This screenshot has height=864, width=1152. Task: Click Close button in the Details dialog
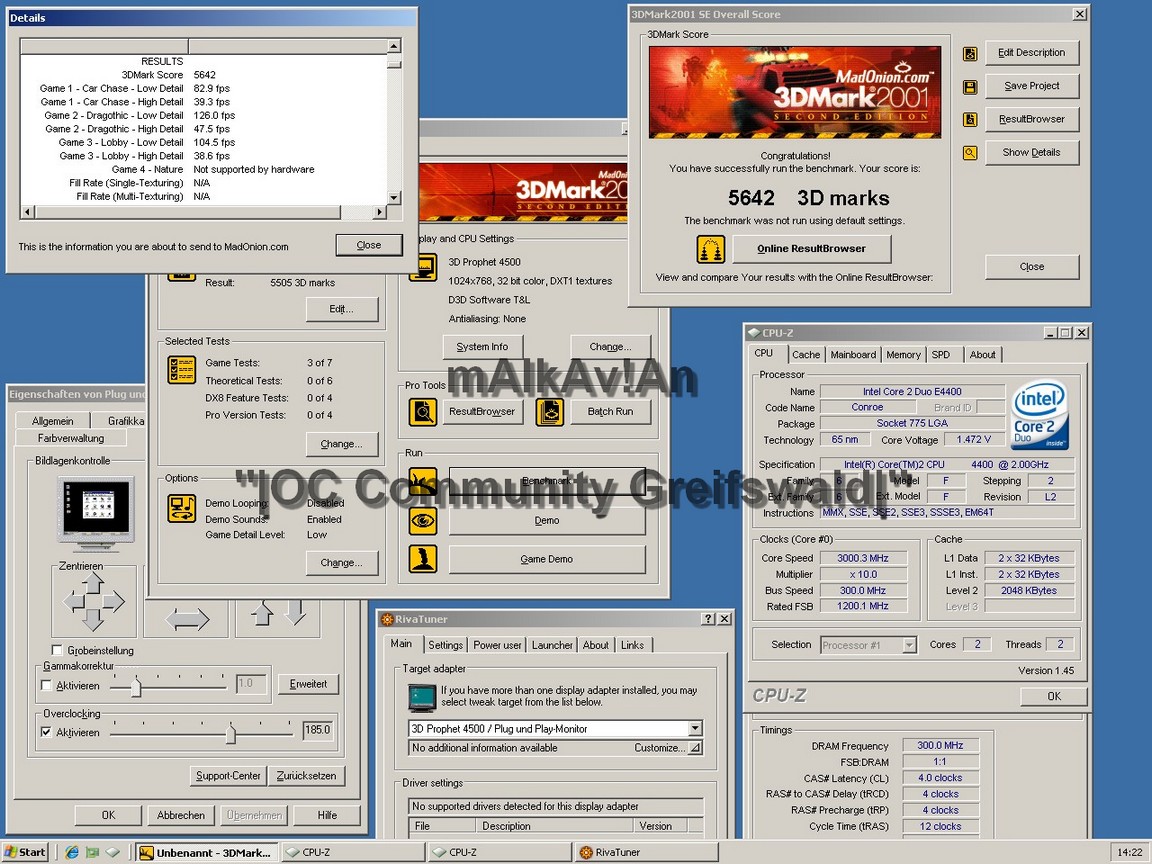click(369, 245)
